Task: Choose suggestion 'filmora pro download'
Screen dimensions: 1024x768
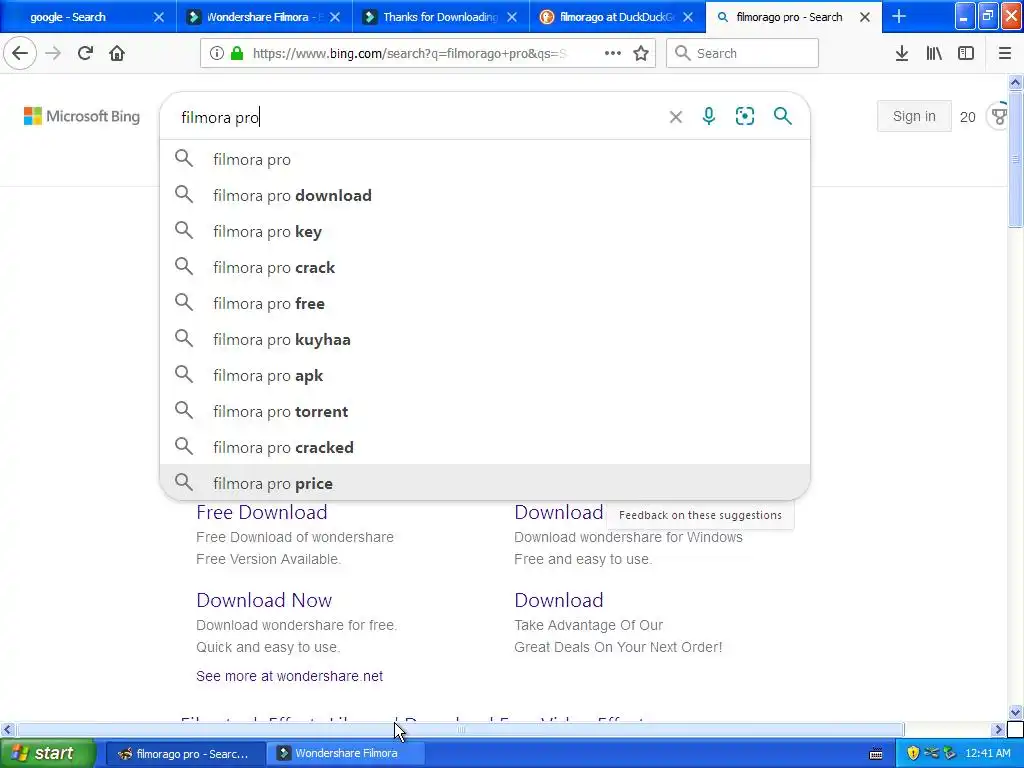Action: 485,195
